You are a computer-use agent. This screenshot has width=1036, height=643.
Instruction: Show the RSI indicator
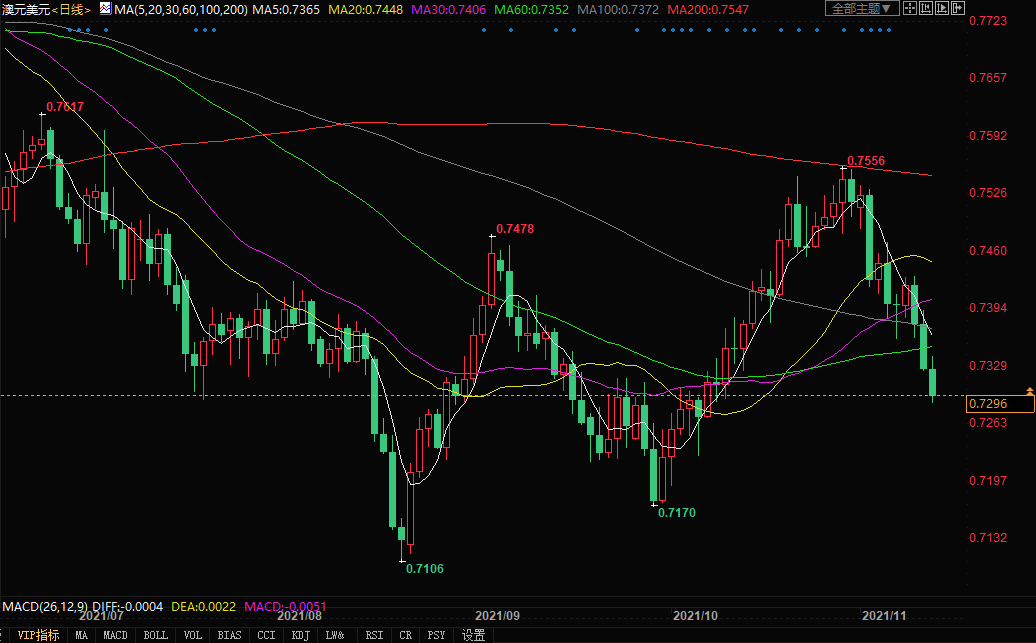tap(374, 635)
